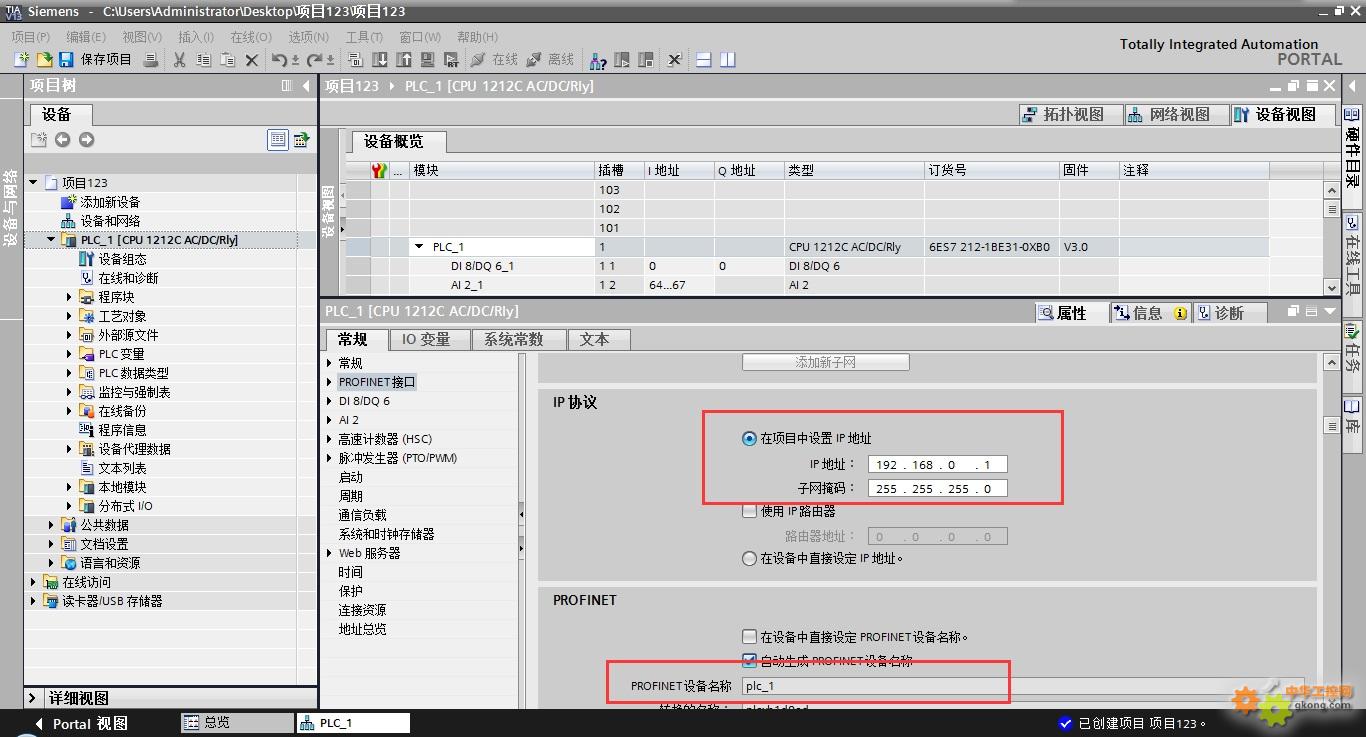The height and width of the screenshot is (737, 1366).
Task: Select 在设备中直接设定 IP 地址 radio button
Action: click(749, 559)
